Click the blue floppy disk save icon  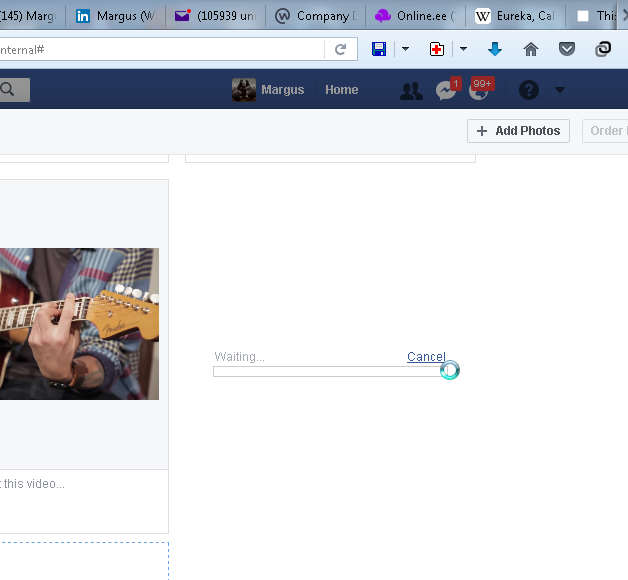pos(379,49)
